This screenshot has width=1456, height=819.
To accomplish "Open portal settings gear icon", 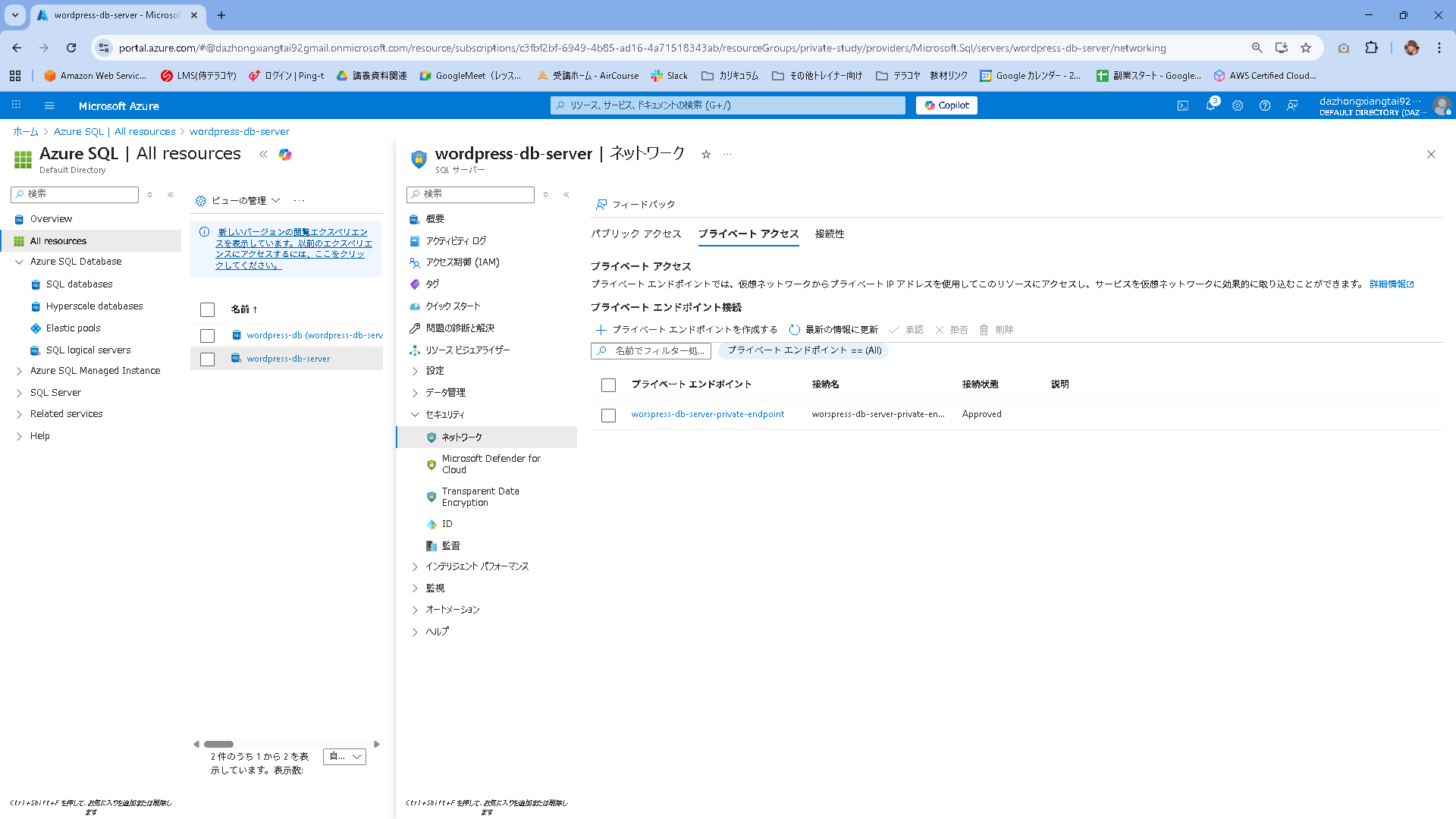I will pyautogui.click(x=1238, y=105).
